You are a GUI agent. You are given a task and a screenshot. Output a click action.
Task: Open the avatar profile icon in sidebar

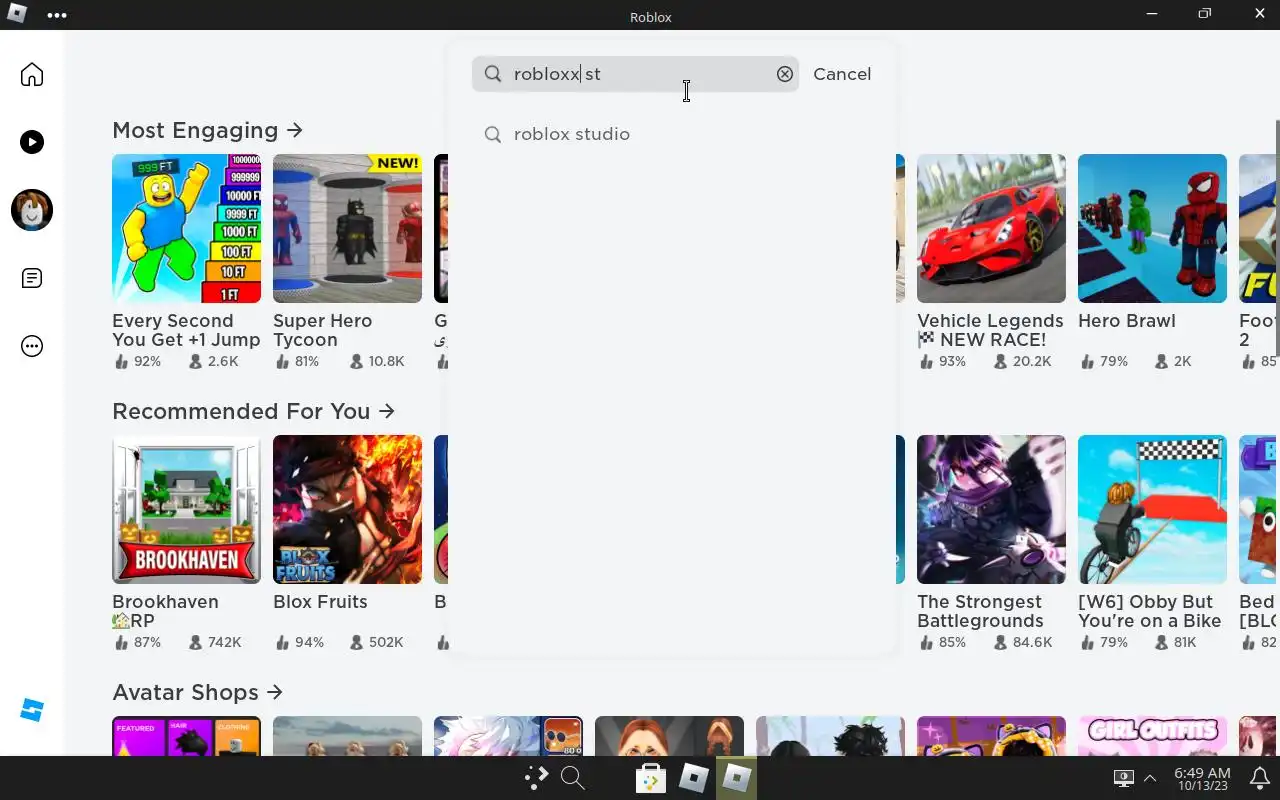click(32, 210)
